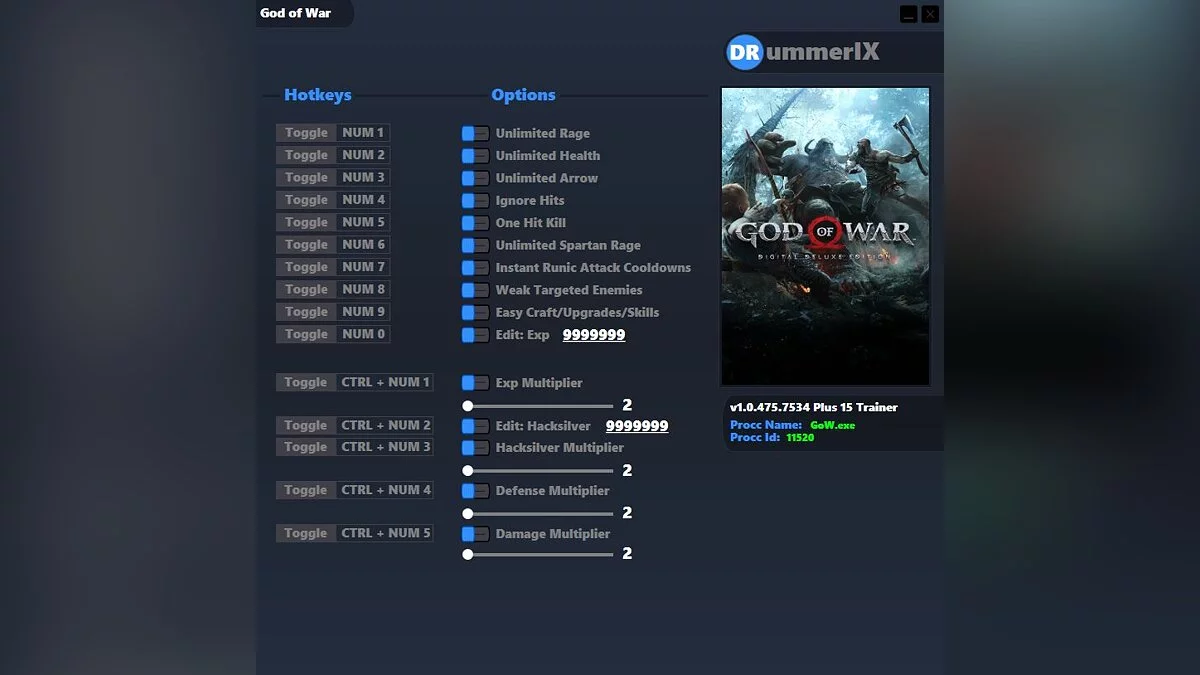The image size is (1200, 675).
Task: Click the Toggle button for NUM 9
Action: (x=306, y=312)
